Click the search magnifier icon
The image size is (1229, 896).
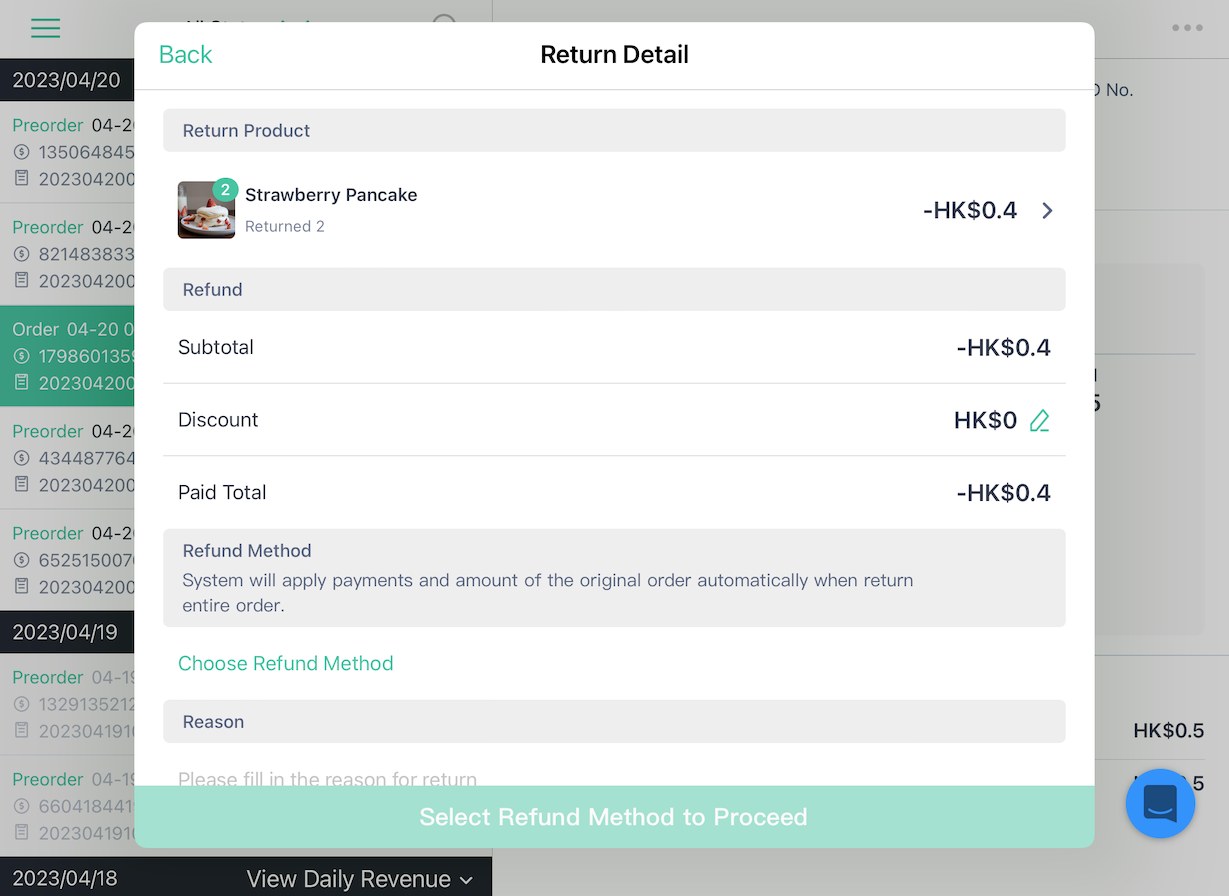(445, 25)
